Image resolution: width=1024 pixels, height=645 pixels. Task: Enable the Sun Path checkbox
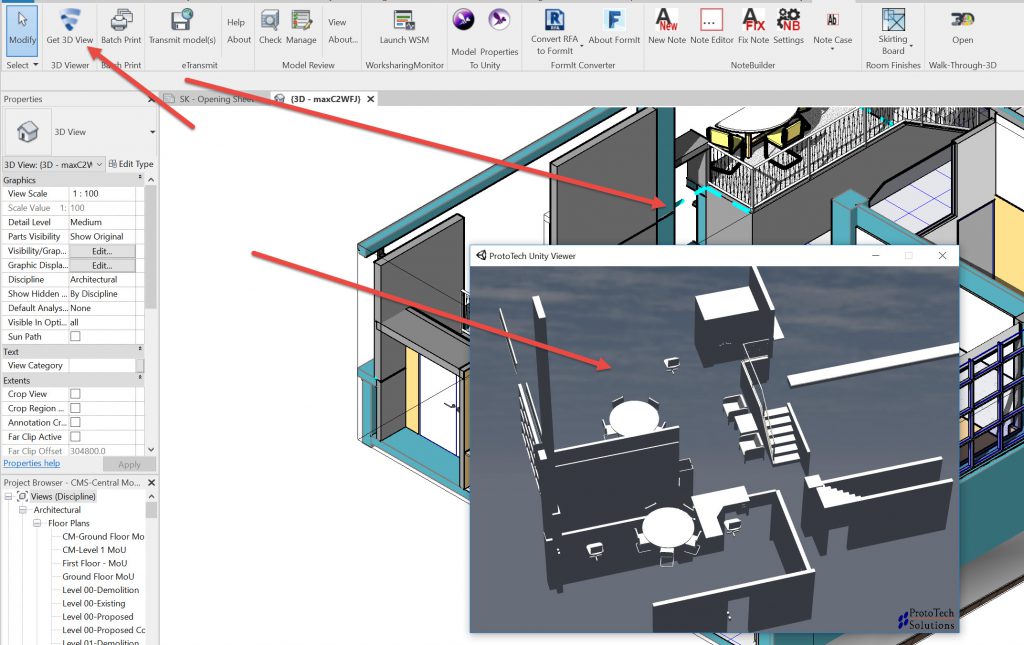click(75, 337)
